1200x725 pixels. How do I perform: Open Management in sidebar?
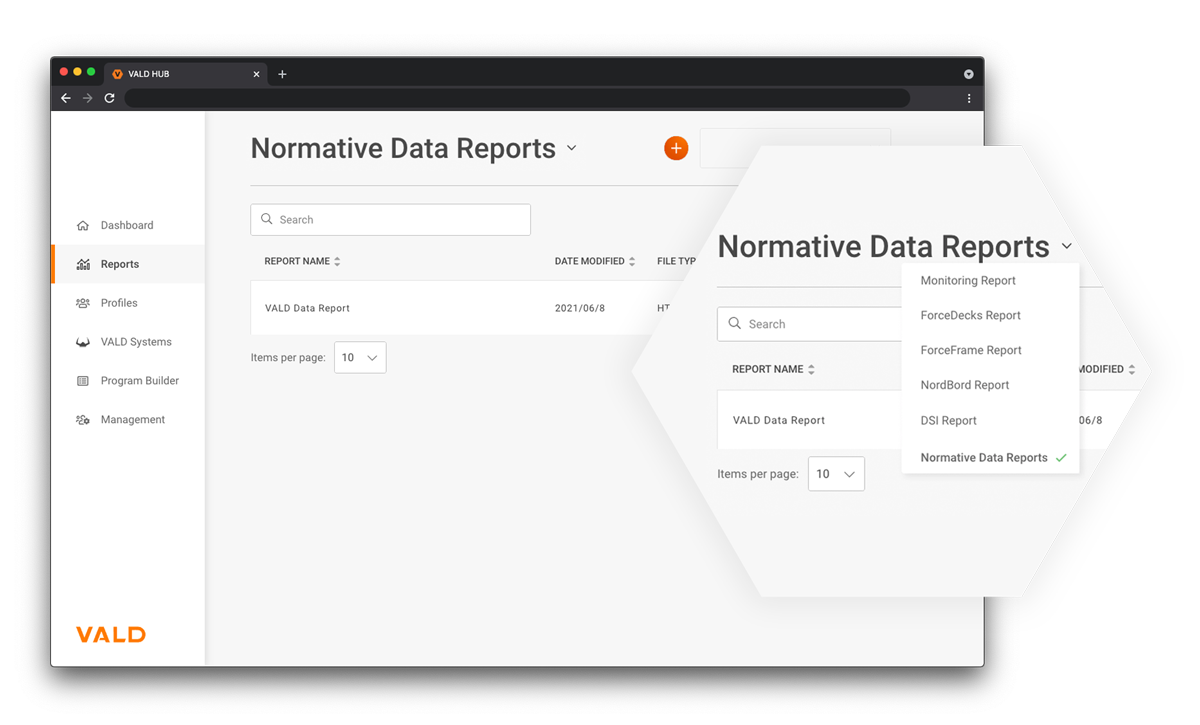coord(133,420)
